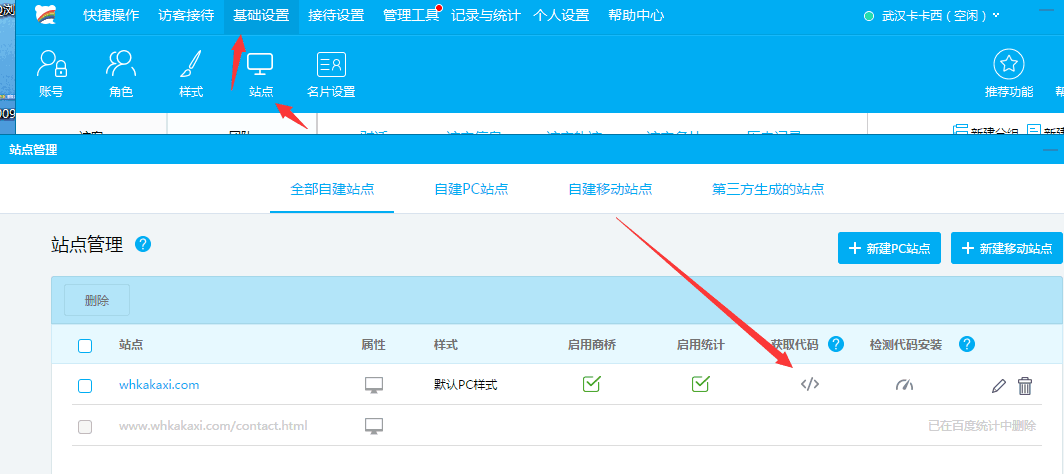Get embed code for whkakaxi.com
Screen dimensions: 1064x474
(x=810, y=384)
